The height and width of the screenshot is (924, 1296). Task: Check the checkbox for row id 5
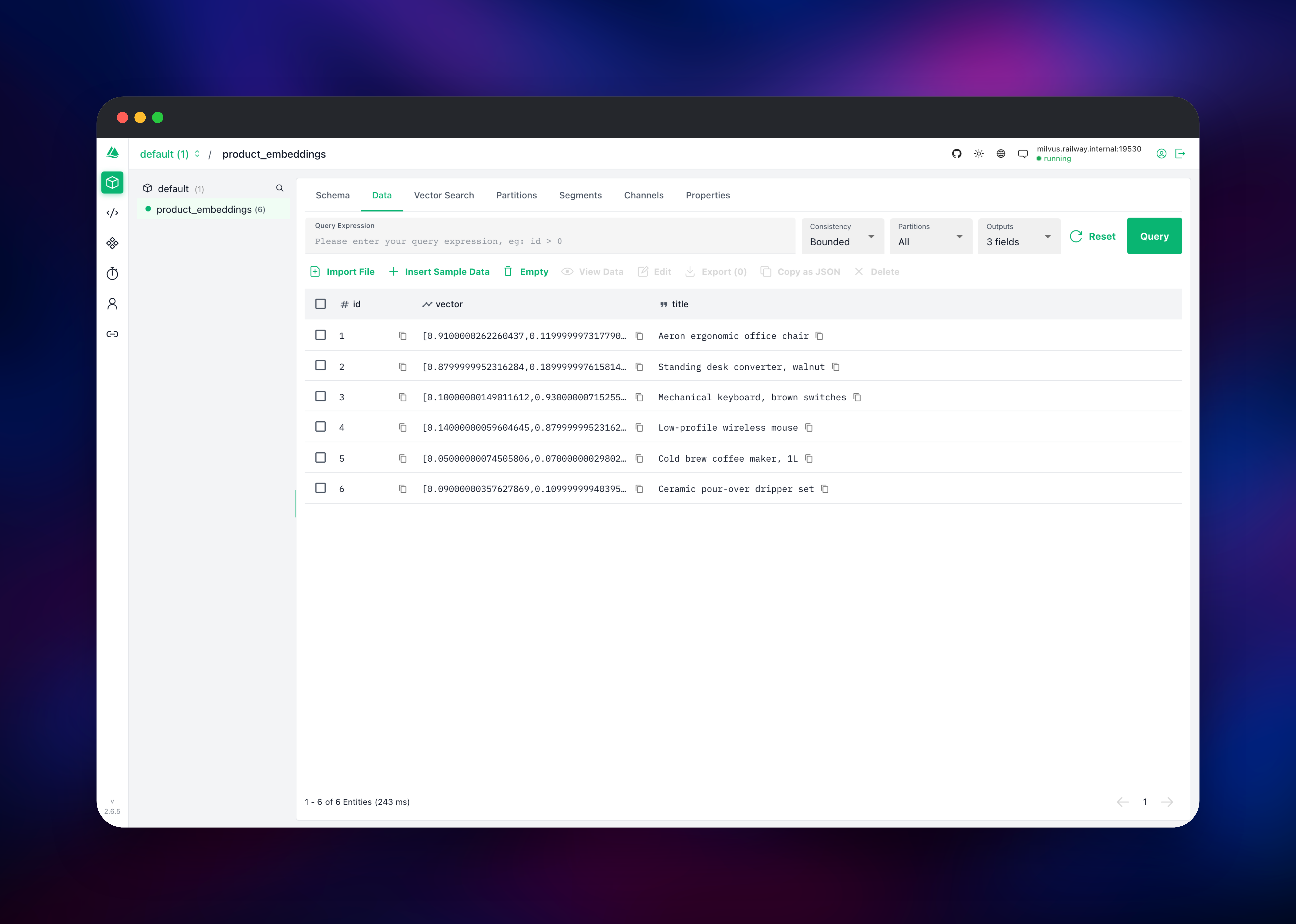click(x=320, y=457)
